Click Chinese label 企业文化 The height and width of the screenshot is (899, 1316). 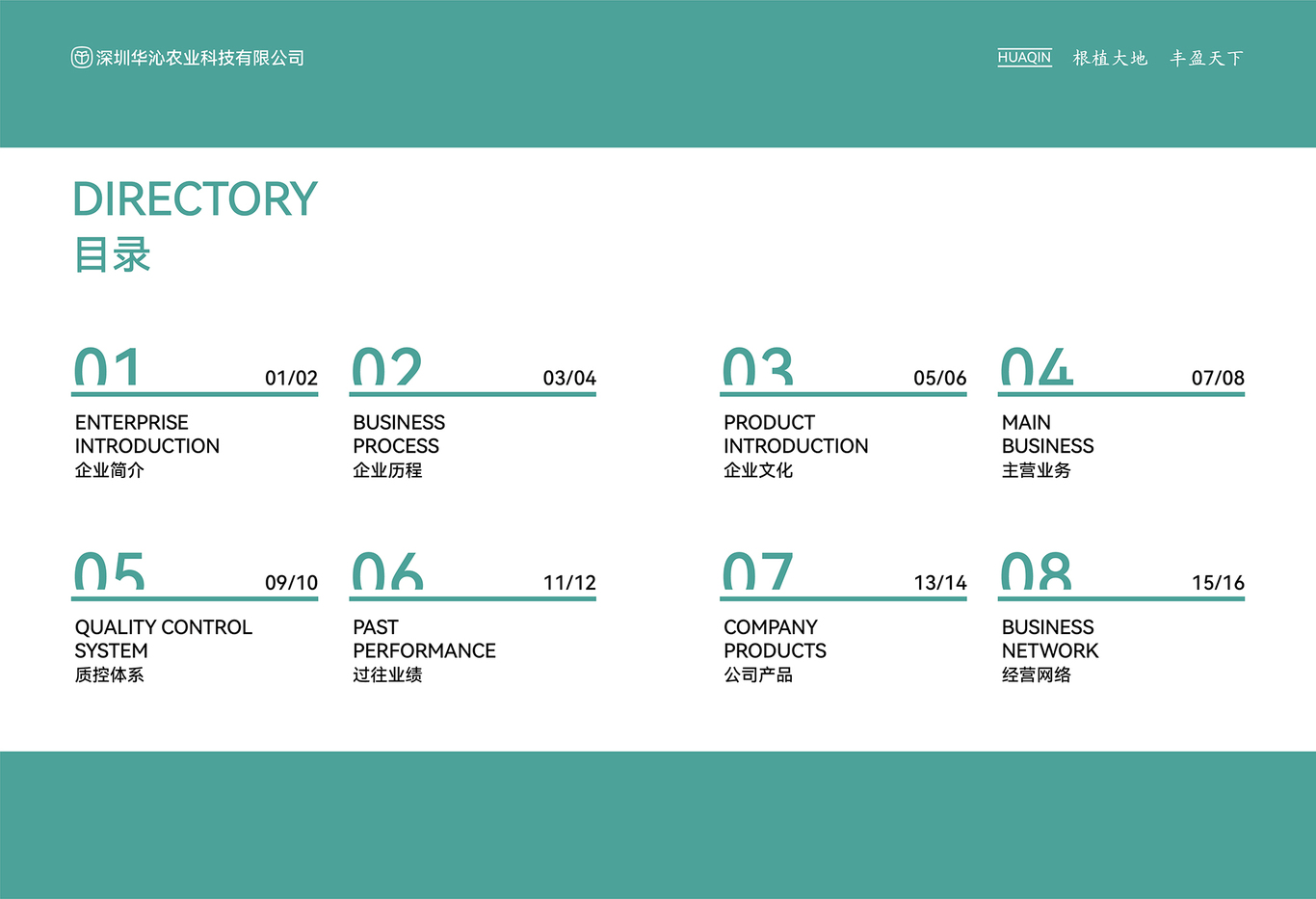click(x=758, y=470)
